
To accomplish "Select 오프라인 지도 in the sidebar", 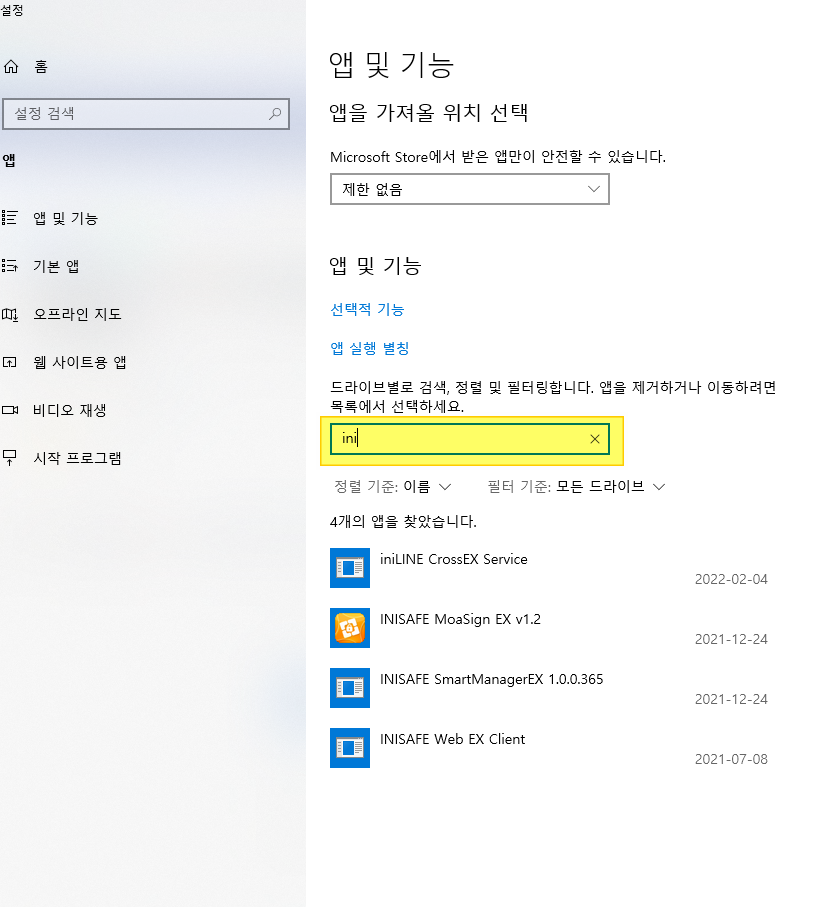I will click(x=77, y=314).
